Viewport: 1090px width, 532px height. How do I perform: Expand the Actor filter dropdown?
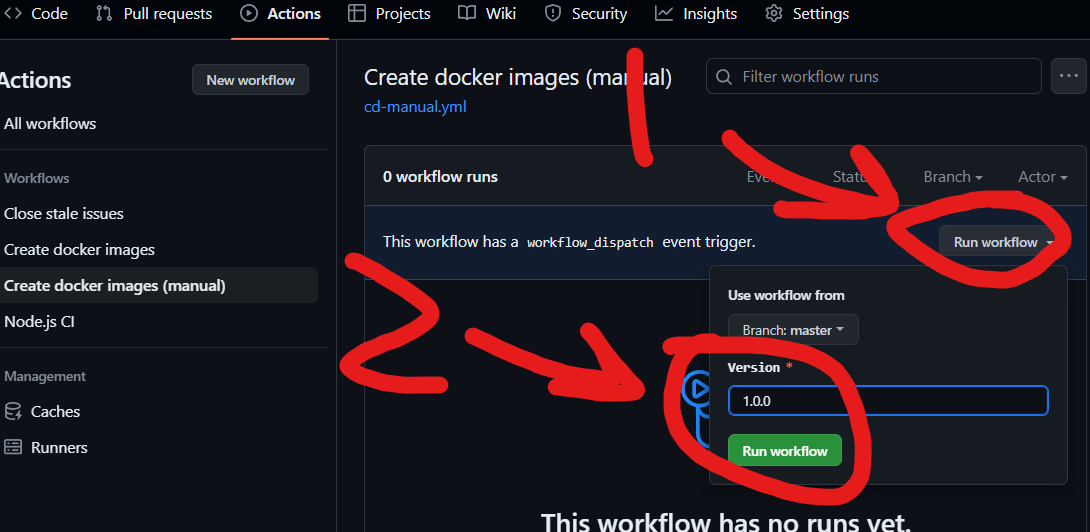tap(1043, 177)
